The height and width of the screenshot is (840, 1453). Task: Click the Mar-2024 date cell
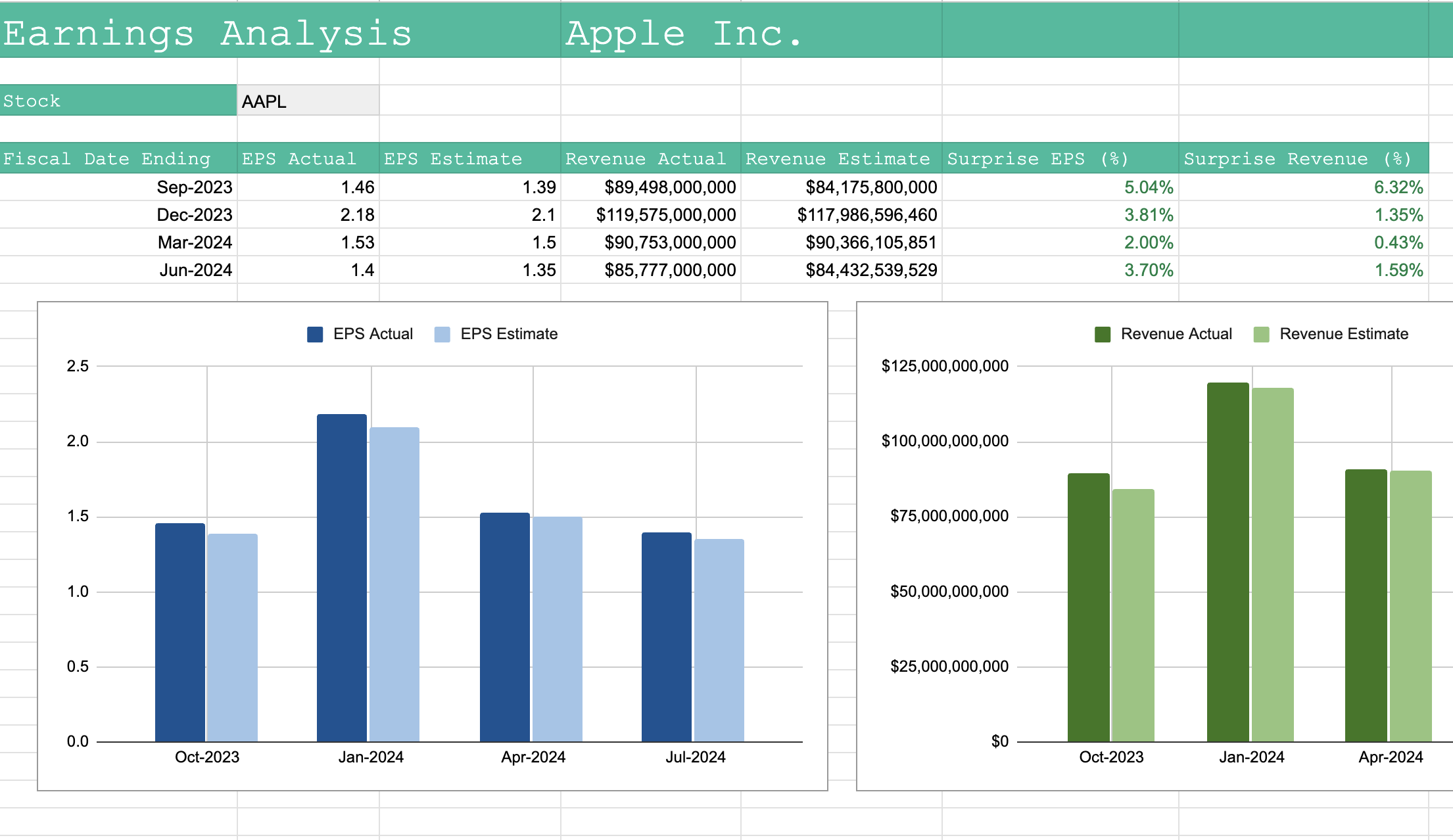pos(118,243)
